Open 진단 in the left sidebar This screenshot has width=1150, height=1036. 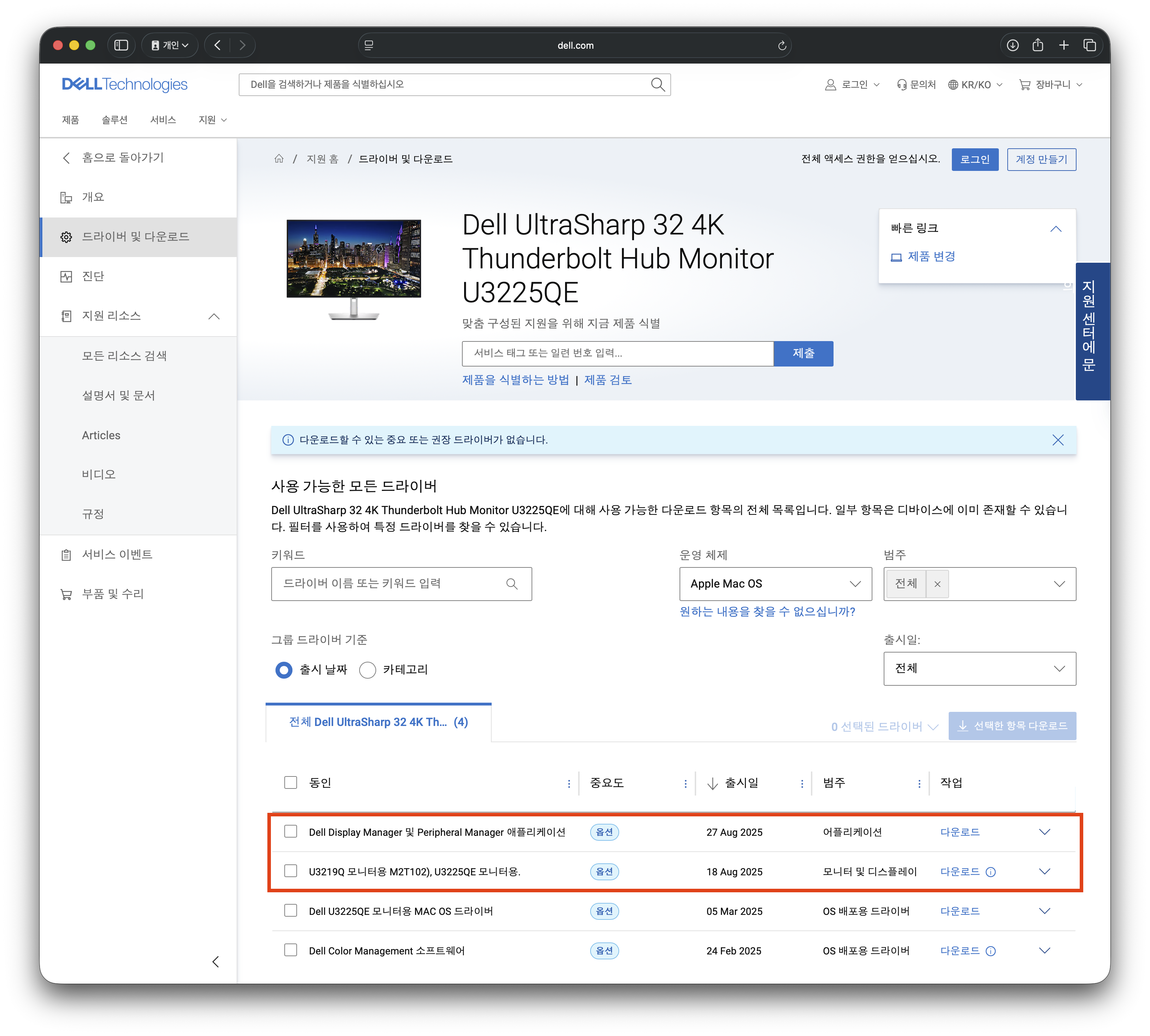(93, 276)
